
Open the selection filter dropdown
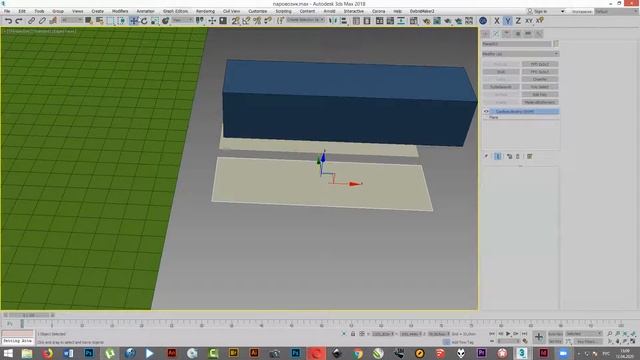click(71, 20)
